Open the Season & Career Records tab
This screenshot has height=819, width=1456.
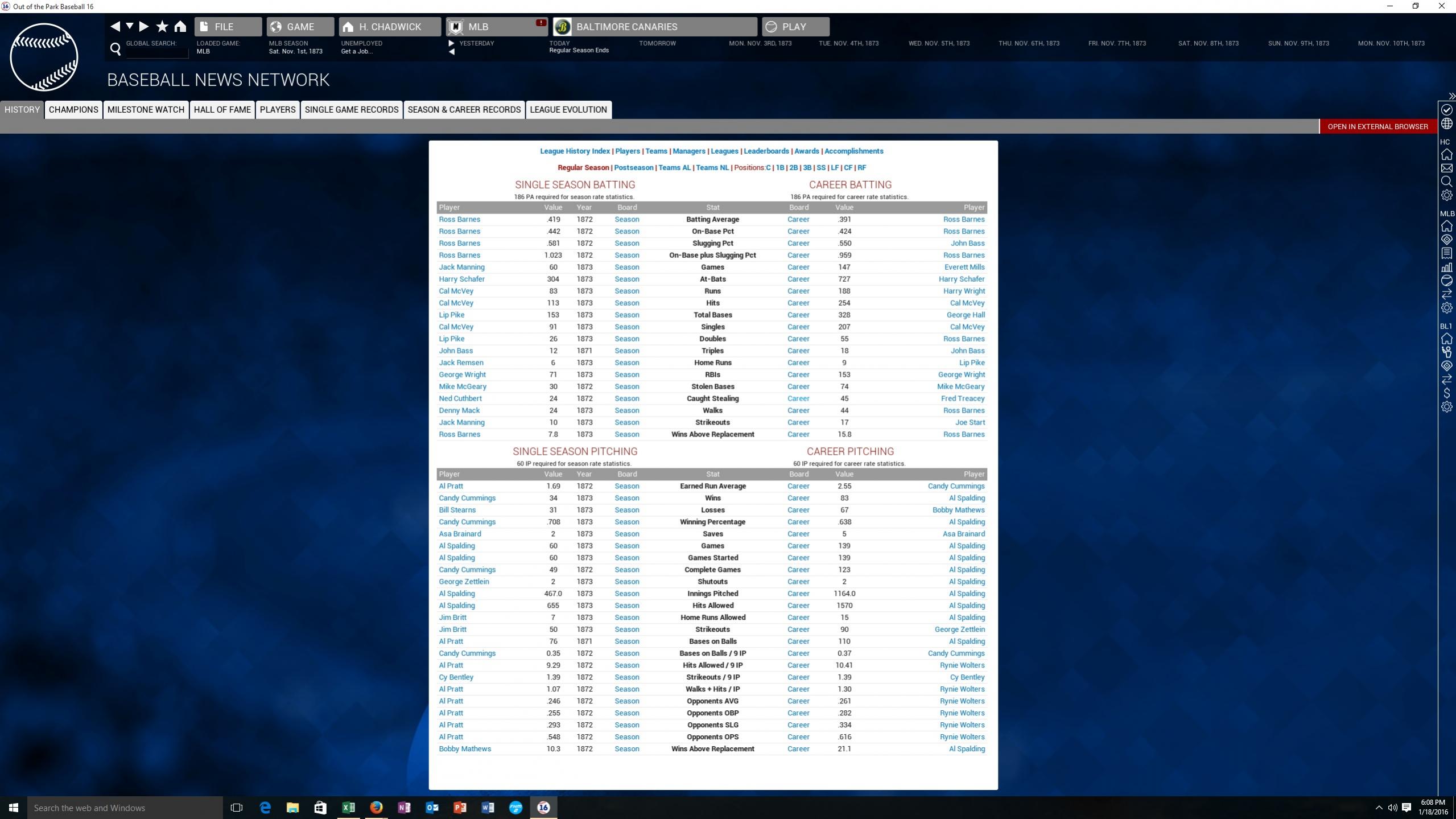click(464, 110)
